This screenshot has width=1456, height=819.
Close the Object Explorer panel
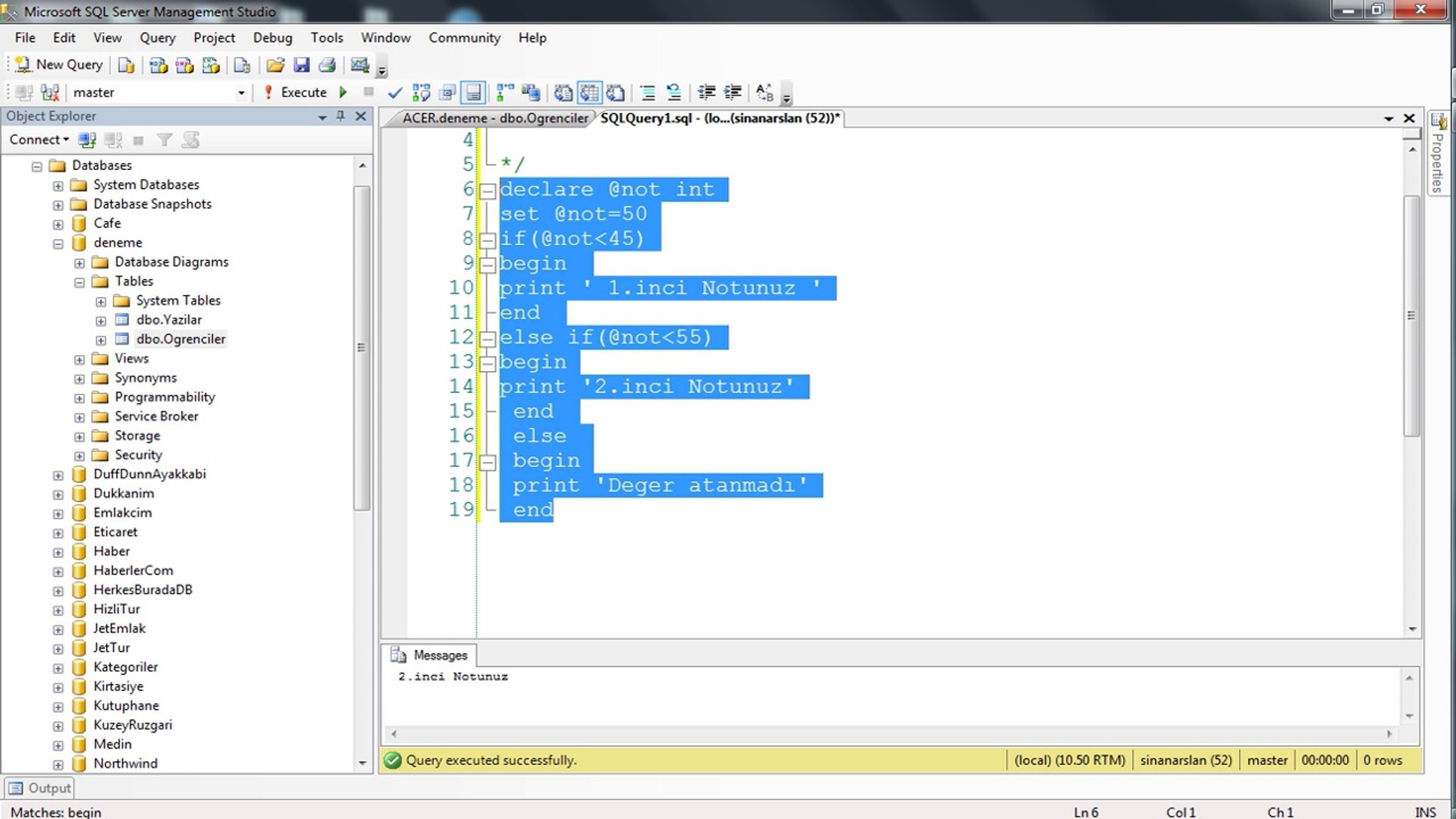pyautogui.click(x=361, y=116)
